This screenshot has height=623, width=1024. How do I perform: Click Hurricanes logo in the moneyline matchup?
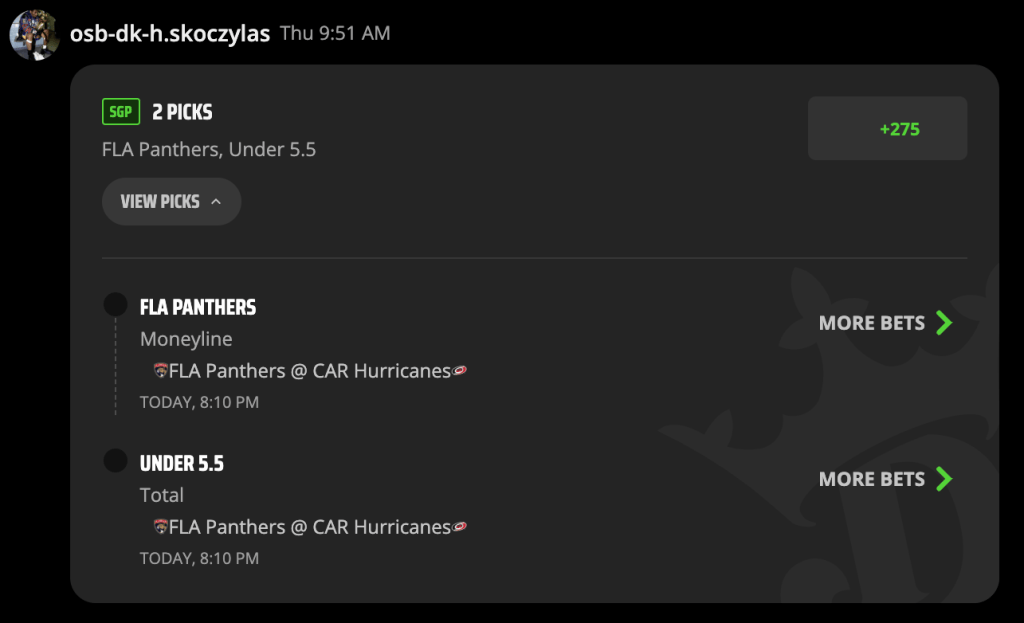click(460, 370)
